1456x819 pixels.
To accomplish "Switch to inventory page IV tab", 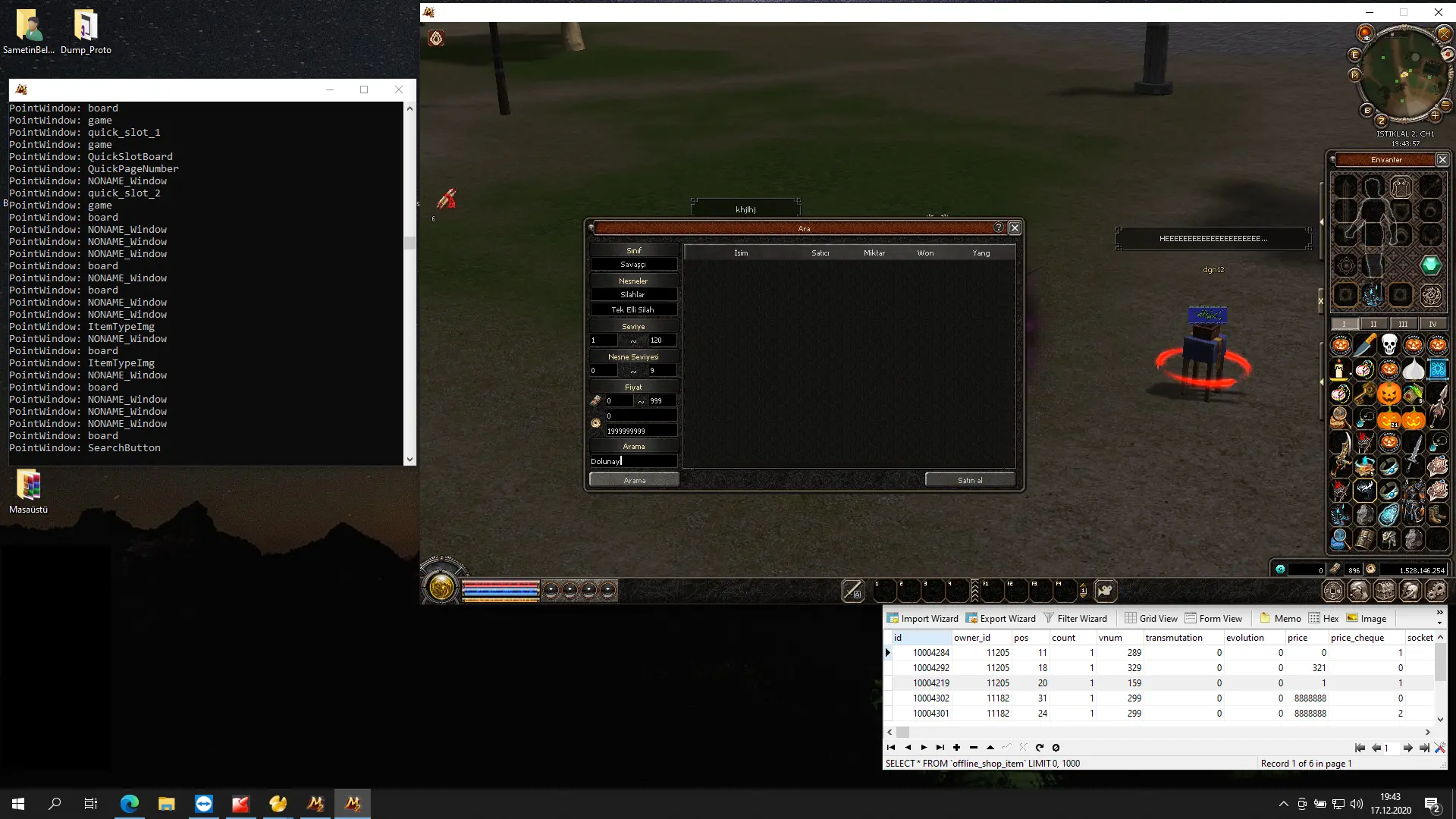I will pyautogui.click(x=1432, y=324).
